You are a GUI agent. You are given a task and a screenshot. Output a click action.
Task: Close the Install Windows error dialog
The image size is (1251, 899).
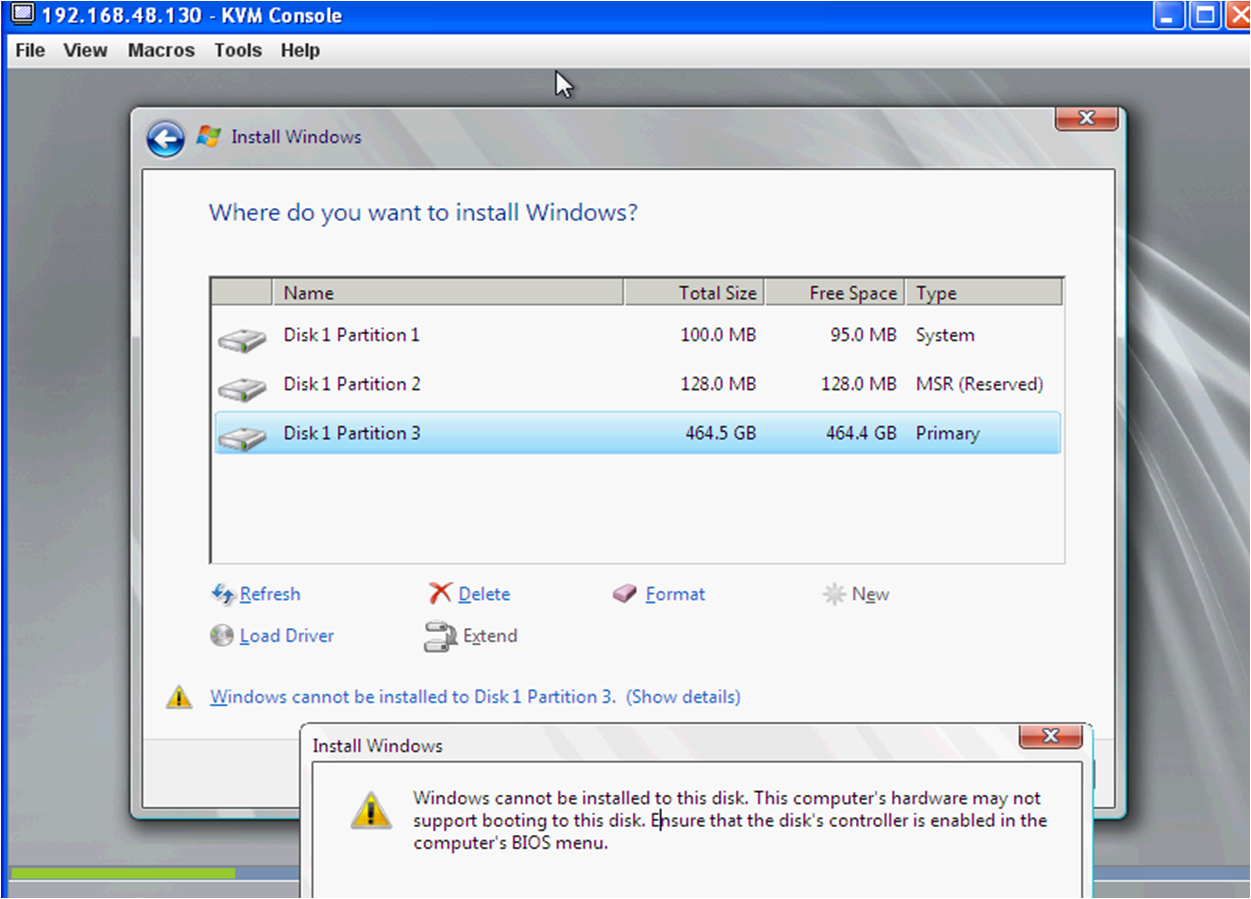pyautogui.click(x=1050, y=736)
